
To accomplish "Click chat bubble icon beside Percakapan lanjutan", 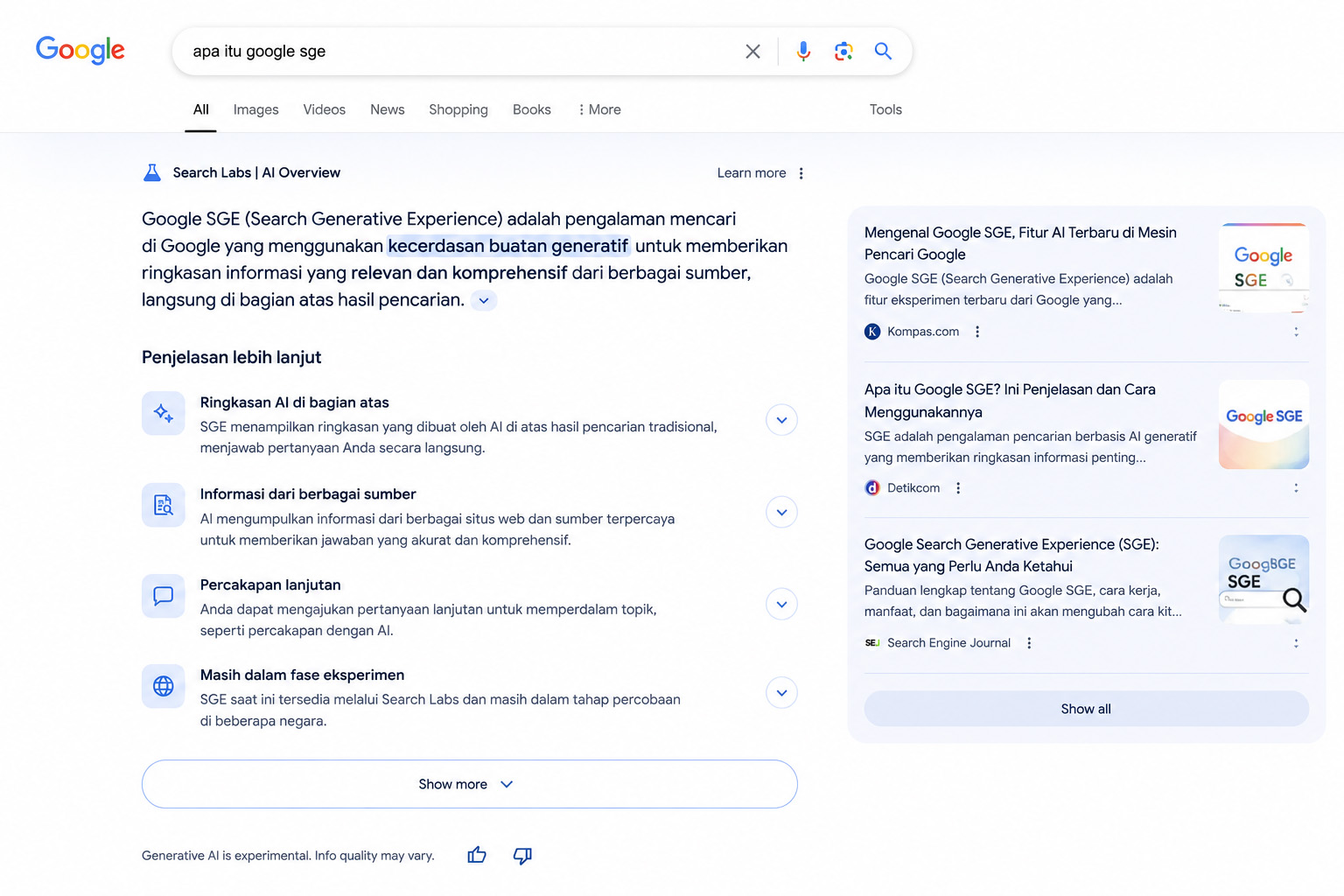I will point(164,596).
